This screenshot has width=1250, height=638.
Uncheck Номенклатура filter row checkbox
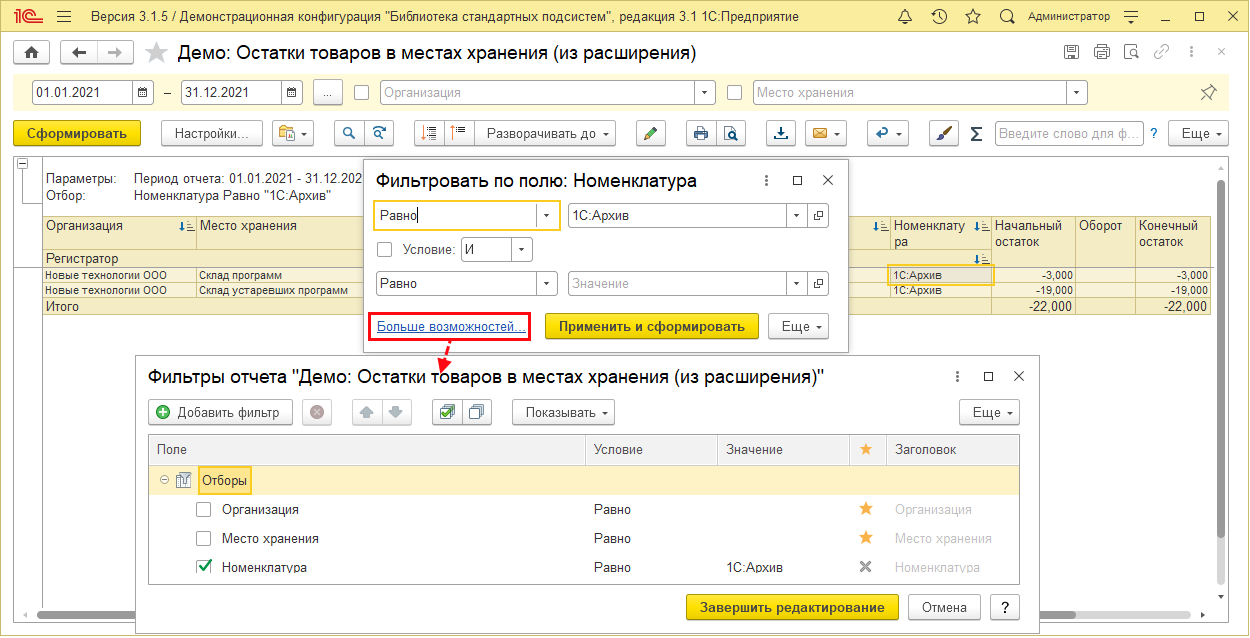204,567
